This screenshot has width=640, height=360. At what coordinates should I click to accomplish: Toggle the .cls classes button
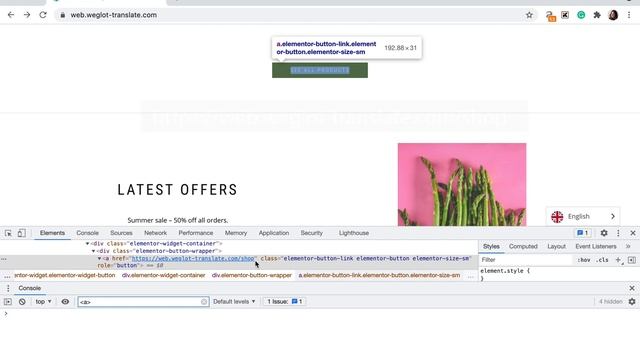pyautogui.click(x=602, y=260)
